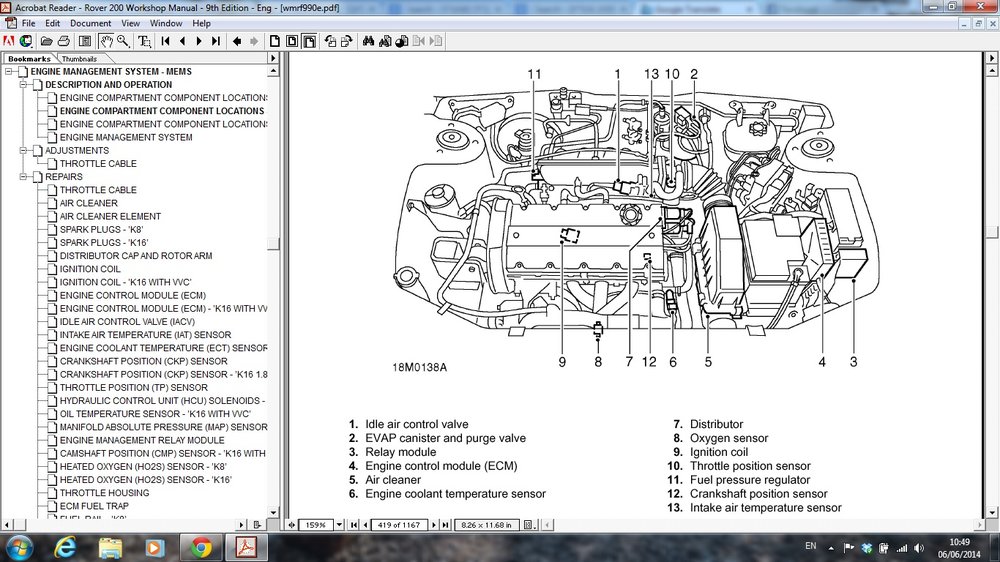Set Fit in Window page view

292,41
